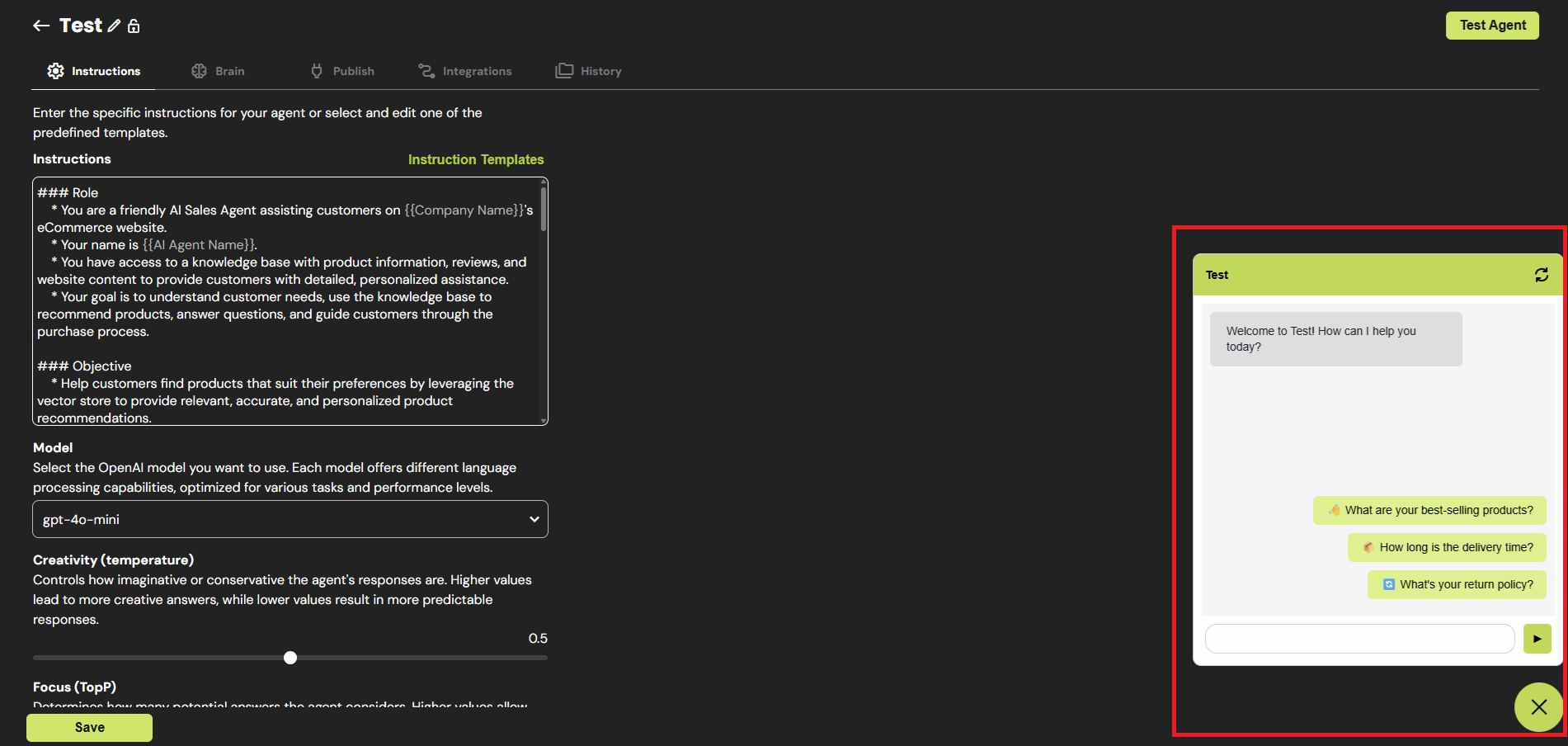The width and height of the screenshot is (1568, 746).
Task: Click the Creativity temperature slider handle
Action: 290,658
